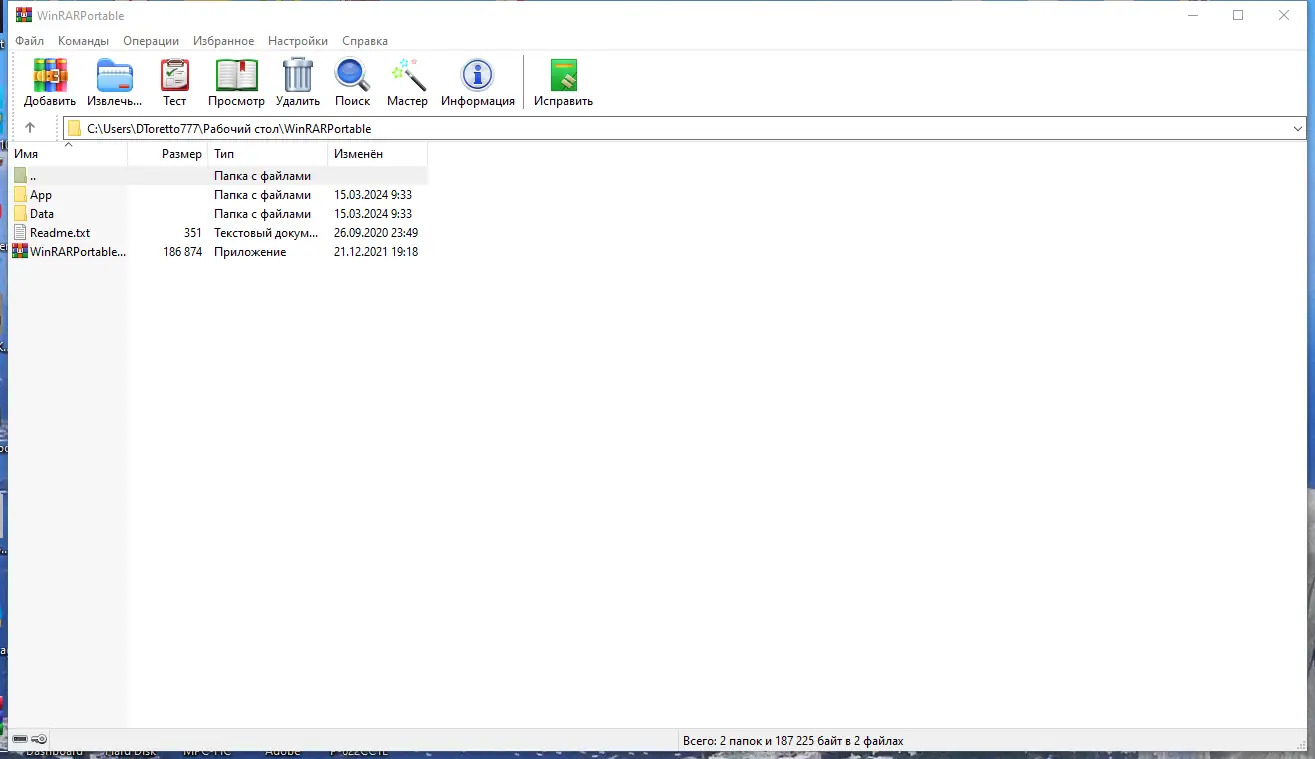Run the Тест (Test) archive tool
This screenshot has width=1315, height=759.
[x=175, y=75]
